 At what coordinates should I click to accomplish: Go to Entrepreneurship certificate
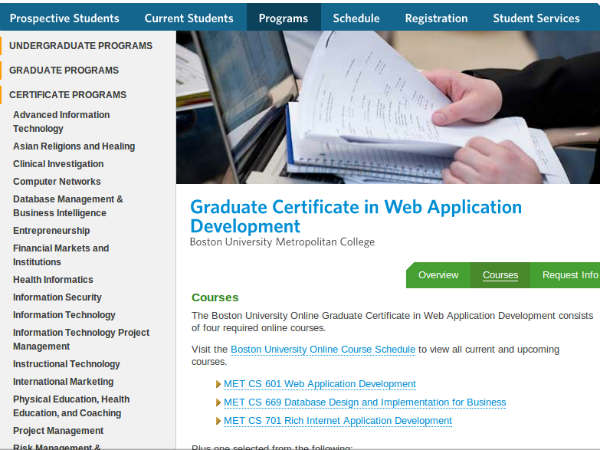[51, 230]
